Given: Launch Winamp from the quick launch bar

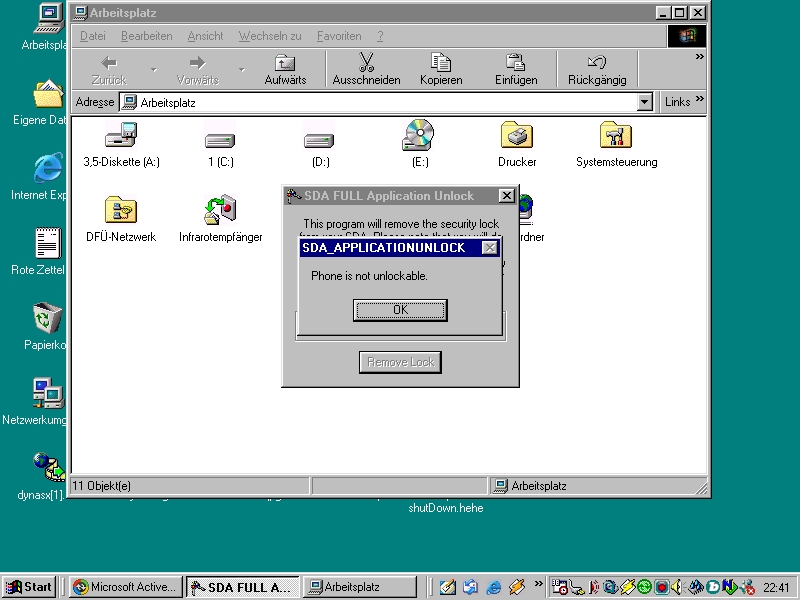Looking at the screenshot, I should 517,587.
